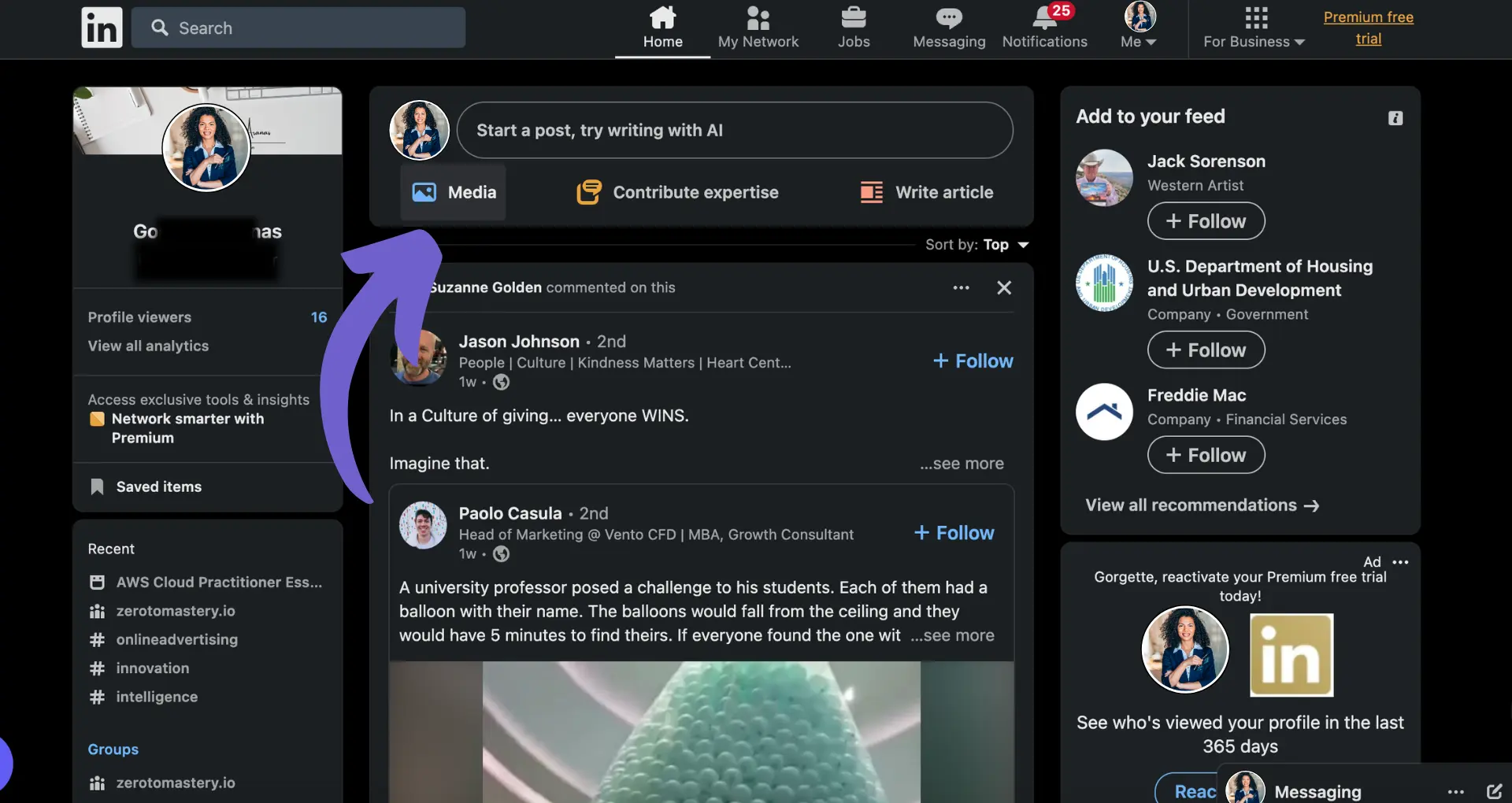Click the gold LinkedIn Premium ad logo
1512x803 pixels.
[x=1291, y=655]
